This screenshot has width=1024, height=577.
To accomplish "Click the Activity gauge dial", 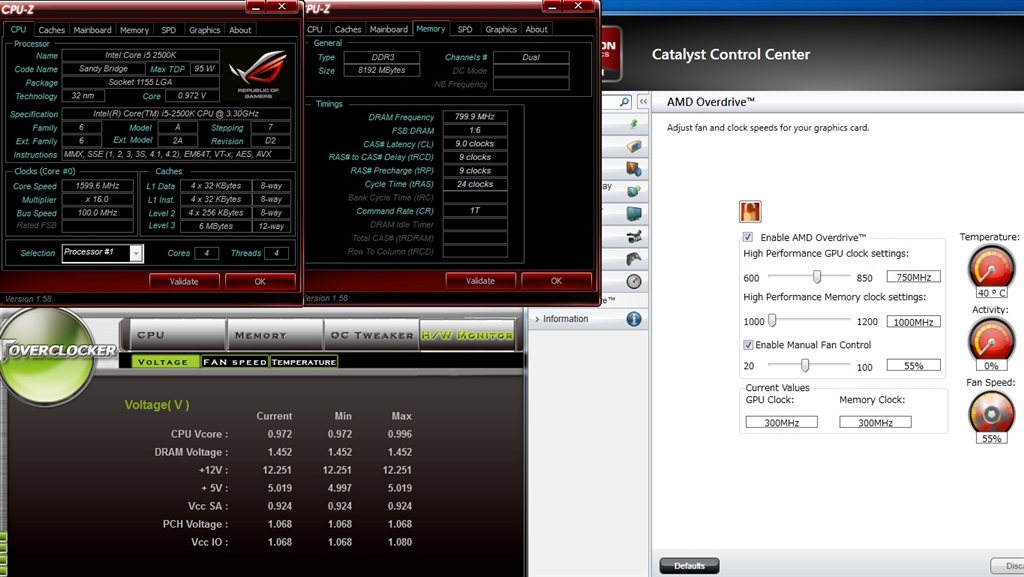I will [x=991, y=339].
